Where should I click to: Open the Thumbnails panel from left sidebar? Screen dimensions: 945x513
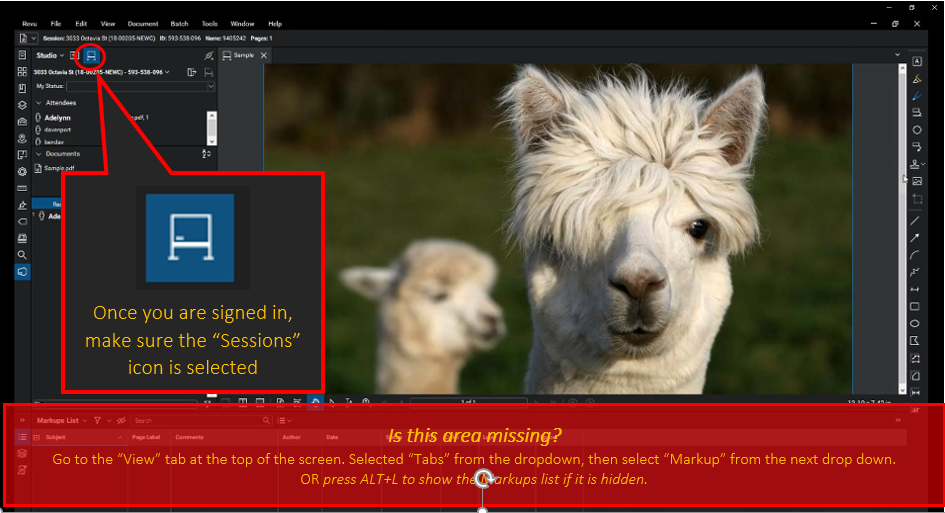click(22, 72)
